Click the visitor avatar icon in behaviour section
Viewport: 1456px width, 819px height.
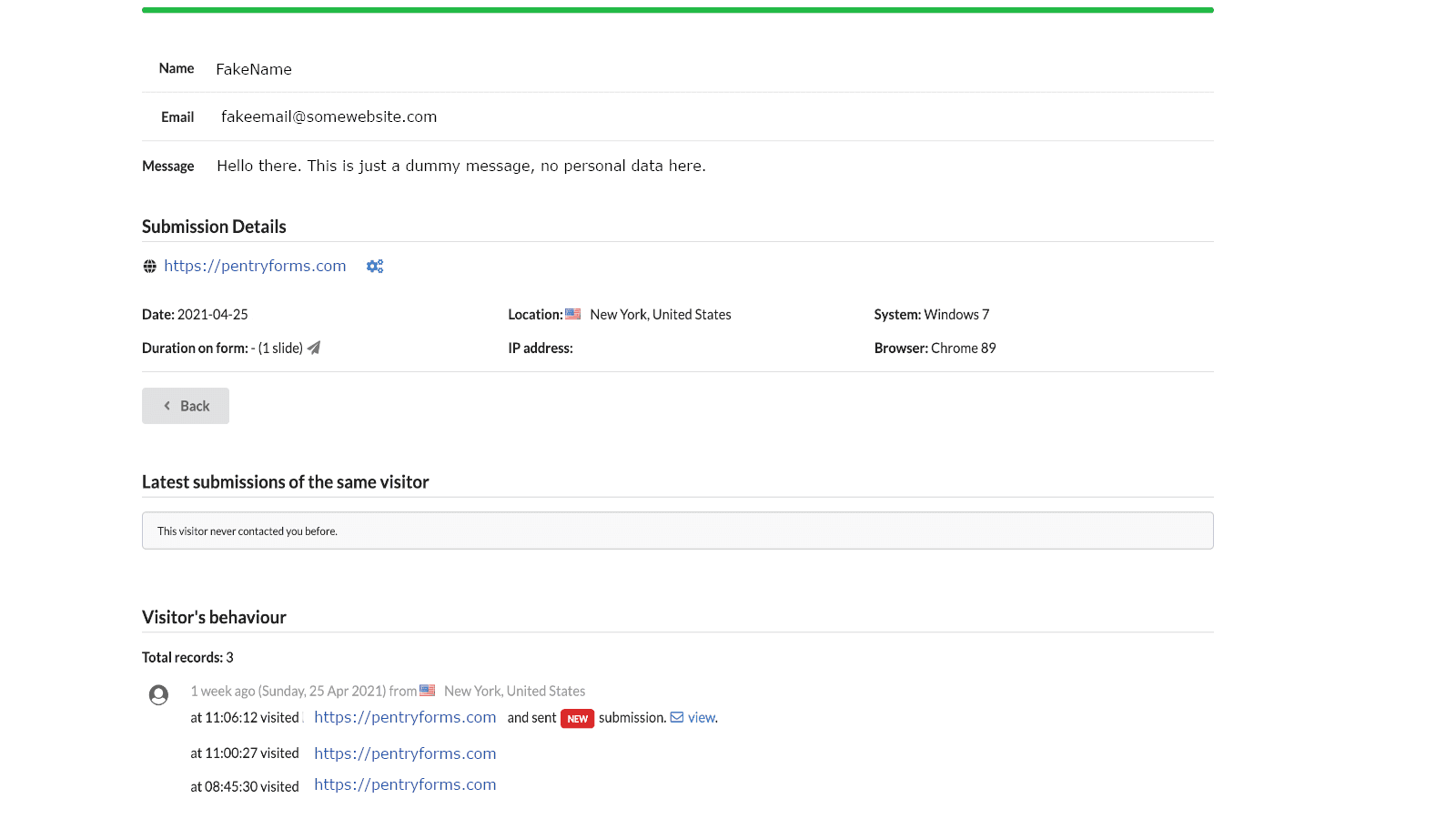click(x=158, y=695)
